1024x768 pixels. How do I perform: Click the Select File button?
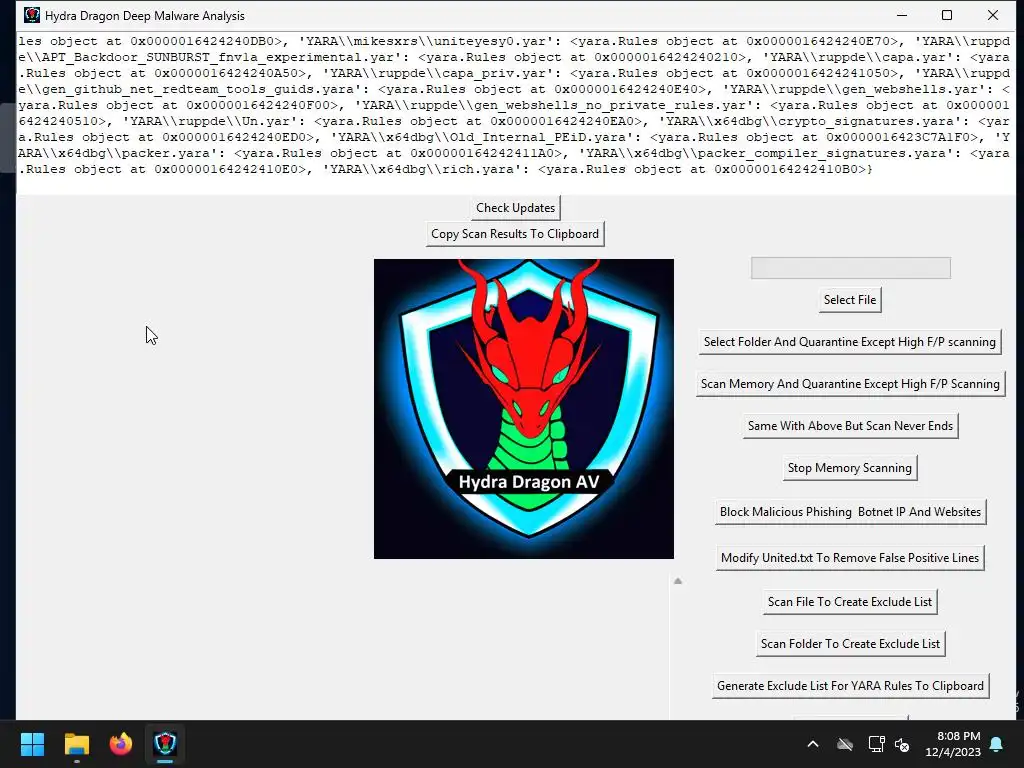850,300
